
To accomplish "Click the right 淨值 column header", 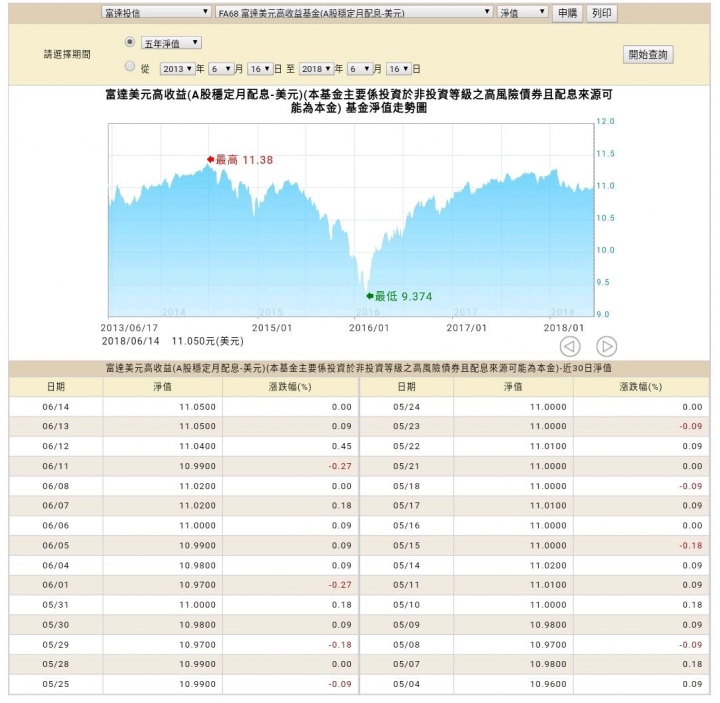I will tap(513, 387).
